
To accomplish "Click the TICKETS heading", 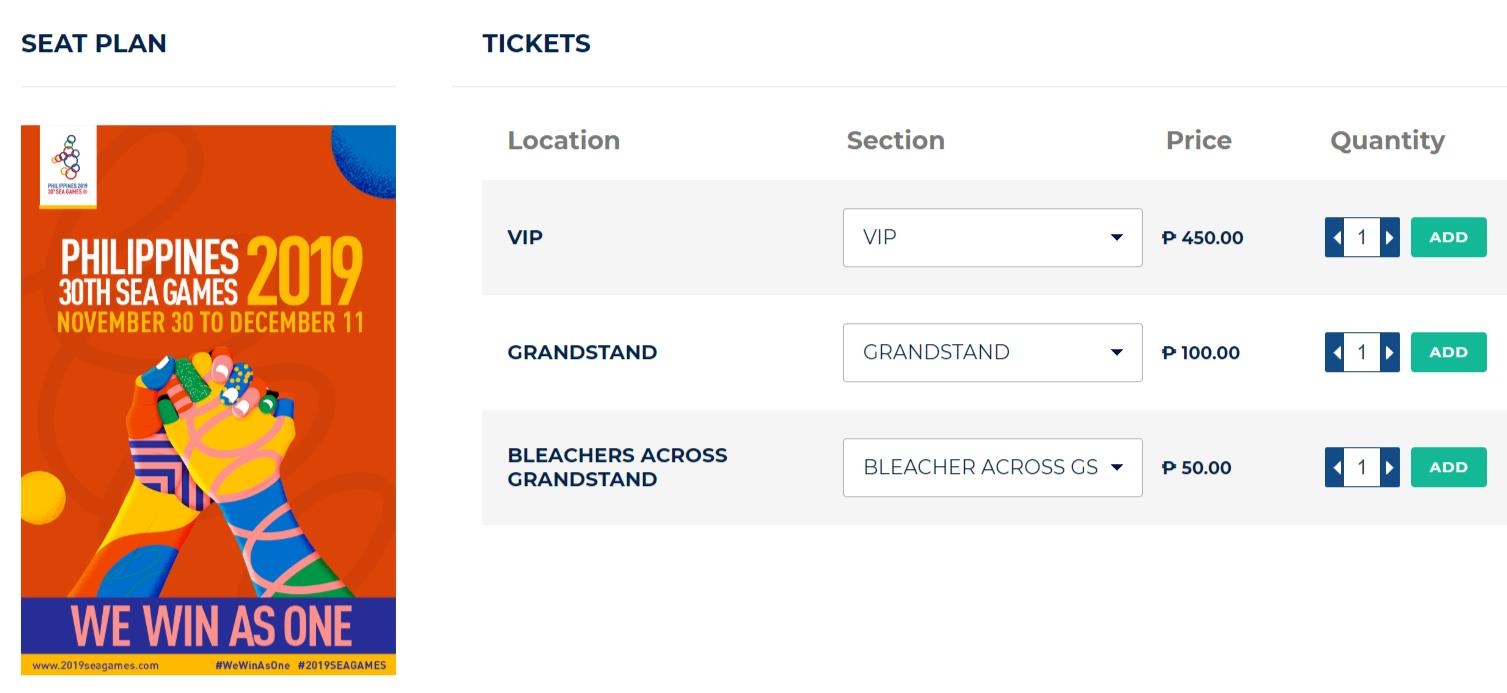I will coord(536,44).
